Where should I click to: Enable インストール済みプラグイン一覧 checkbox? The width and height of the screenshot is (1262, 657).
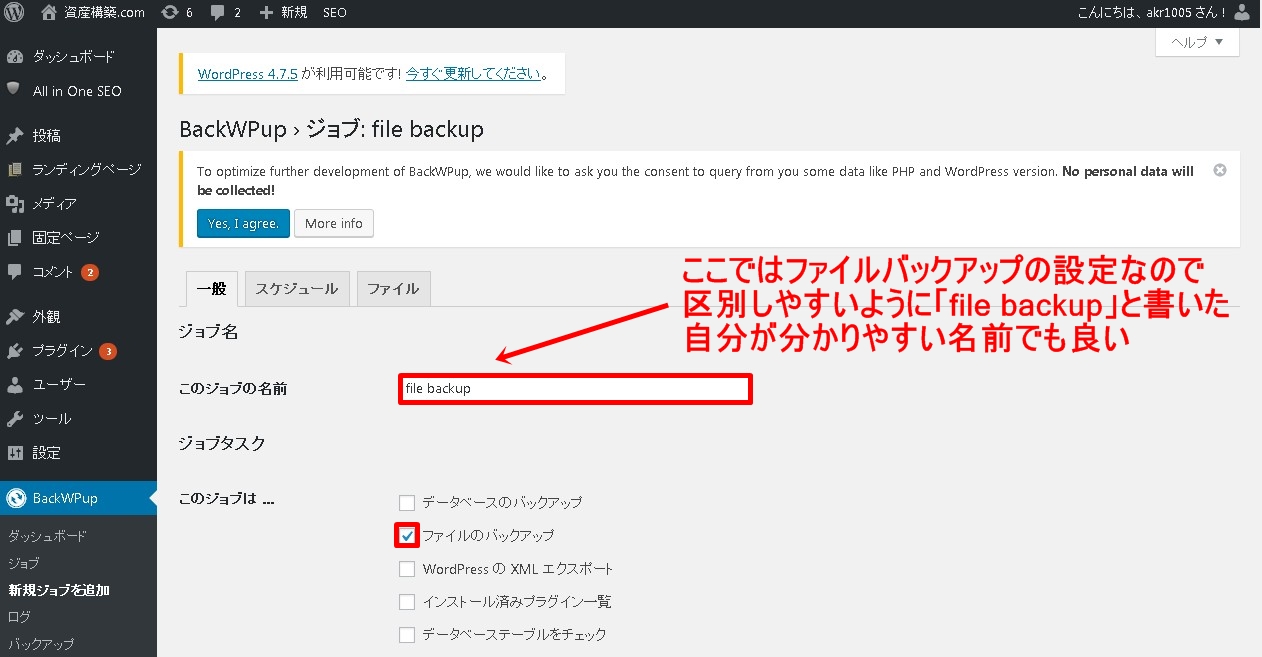tap(407, 602)
